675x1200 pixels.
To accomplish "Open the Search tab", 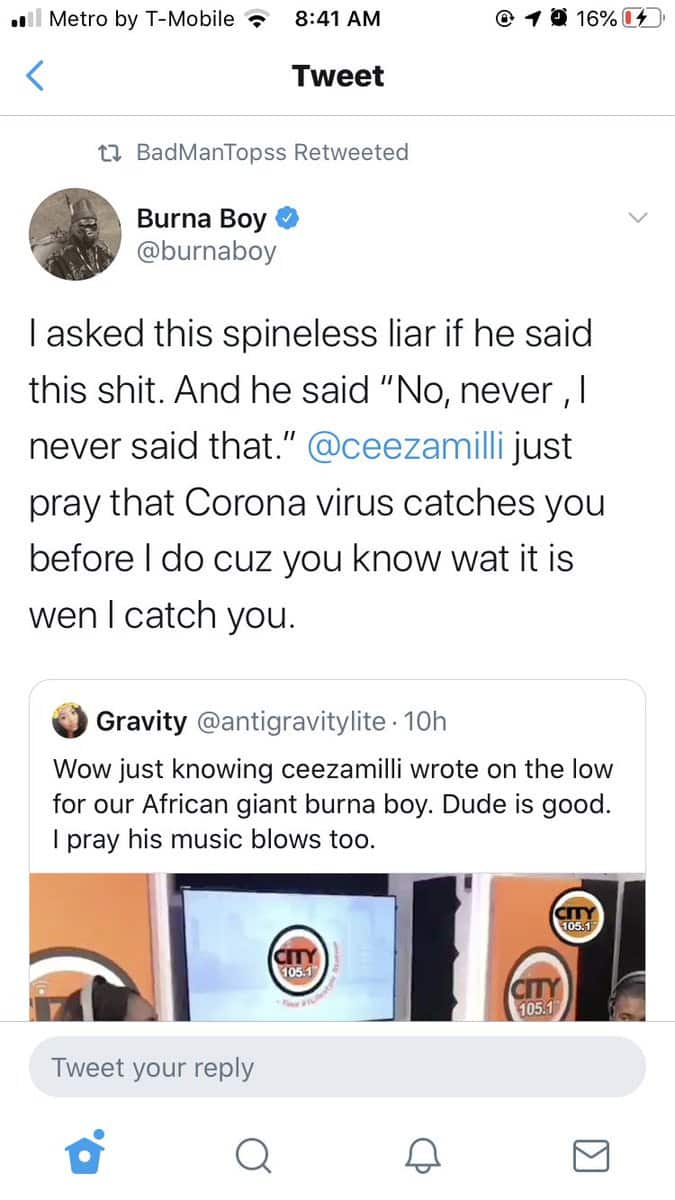I will tap(253, 1156).
